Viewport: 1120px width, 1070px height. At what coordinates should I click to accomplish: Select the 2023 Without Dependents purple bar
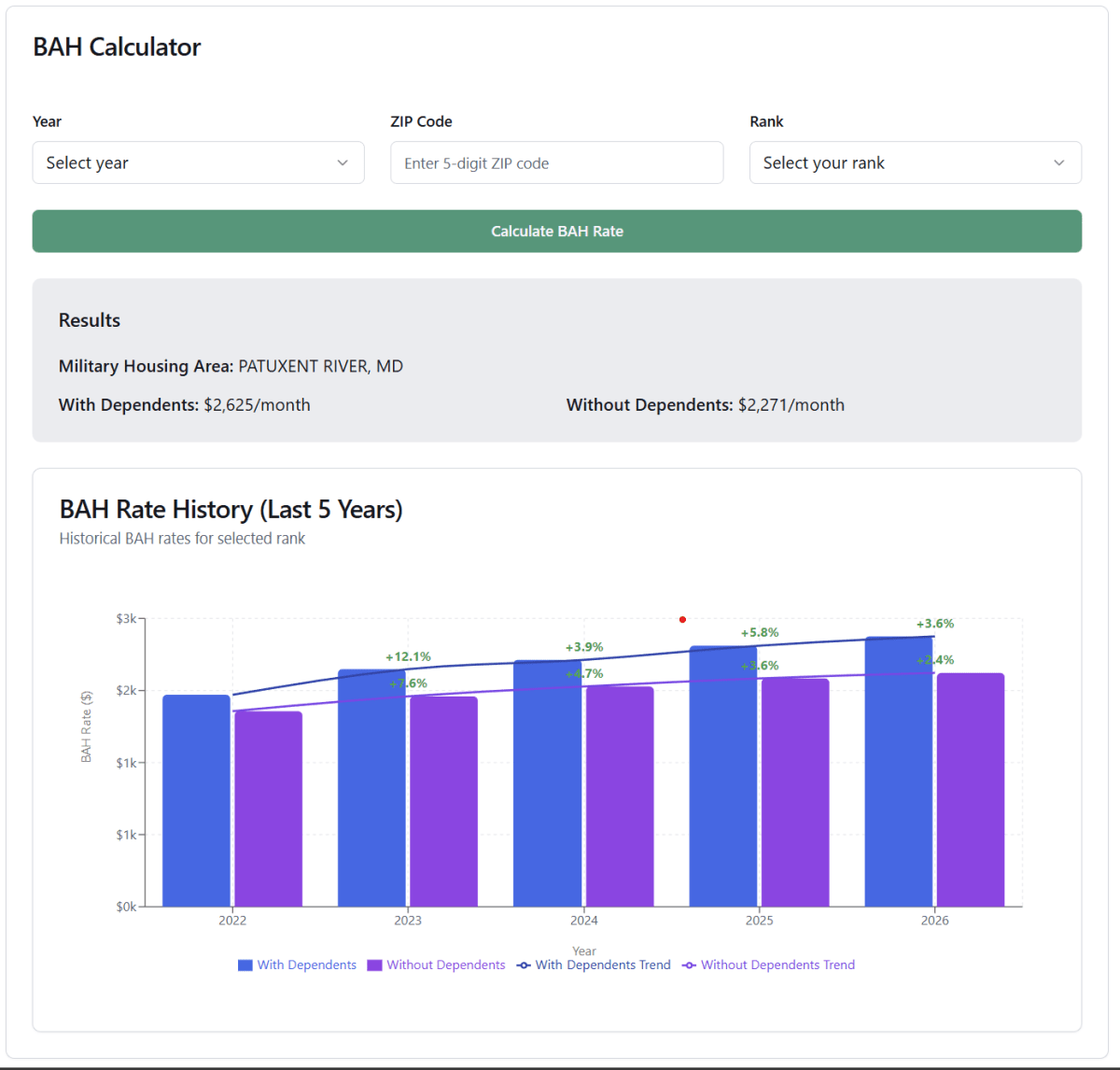coord(444,801)
